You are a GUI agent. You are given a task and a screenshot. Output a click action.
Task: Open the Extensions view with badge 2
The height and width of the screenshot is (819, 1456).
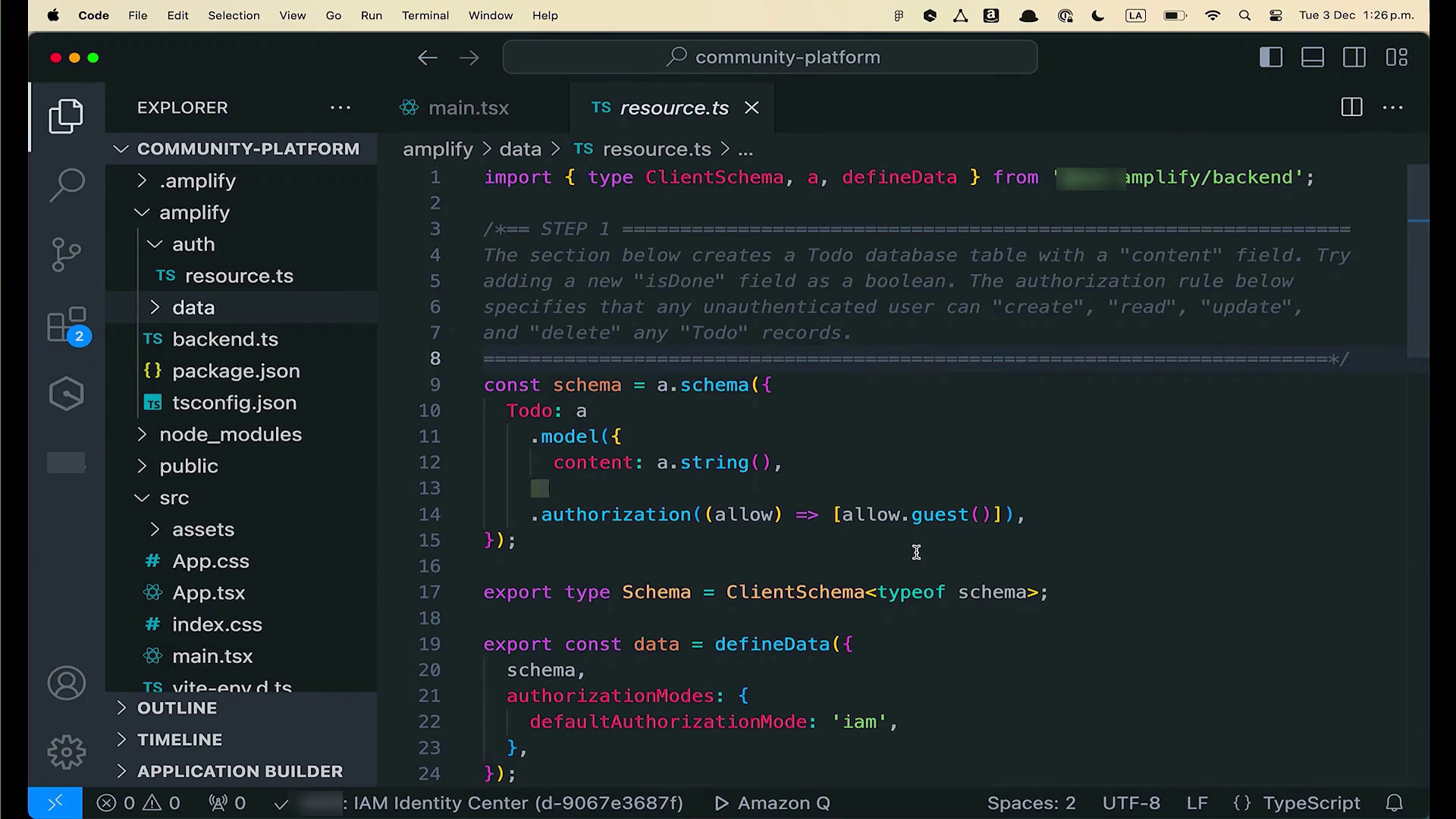pos(68,326)
